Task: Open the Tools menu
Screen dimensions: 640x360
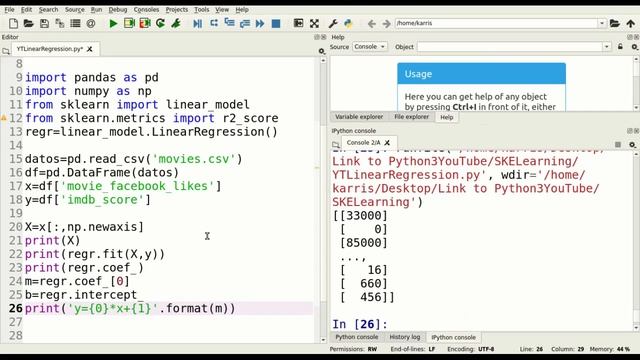Action: 201,9
